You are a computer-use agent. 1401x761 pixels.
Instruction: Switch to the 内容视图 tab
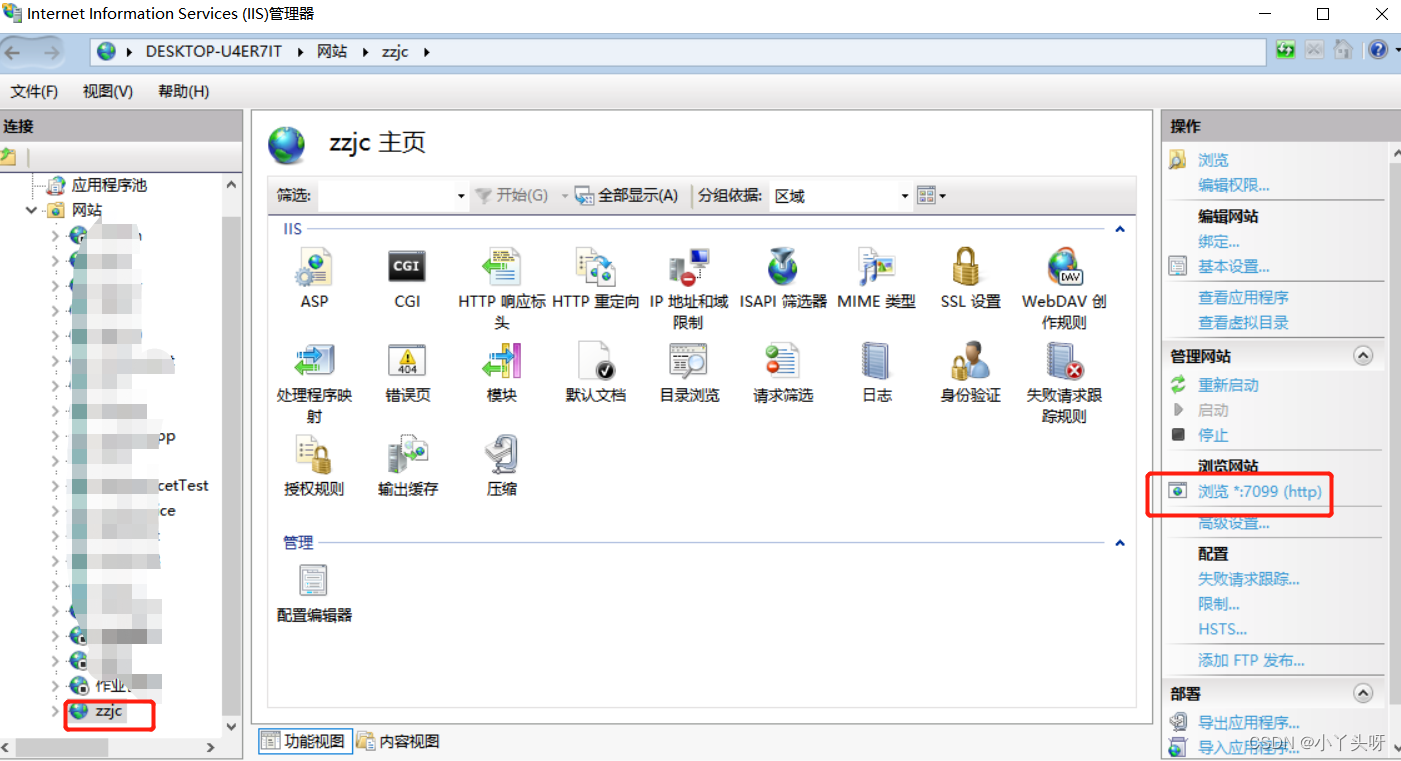[399, 741]
